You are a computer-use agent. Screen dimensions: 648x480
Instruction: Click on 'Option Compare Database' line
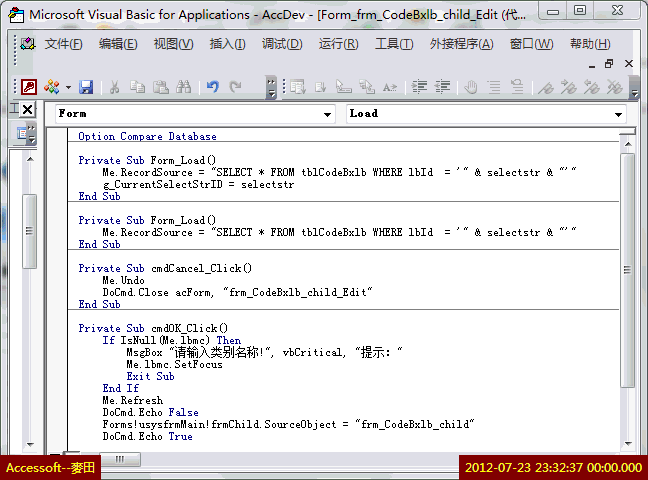(147, 136)
